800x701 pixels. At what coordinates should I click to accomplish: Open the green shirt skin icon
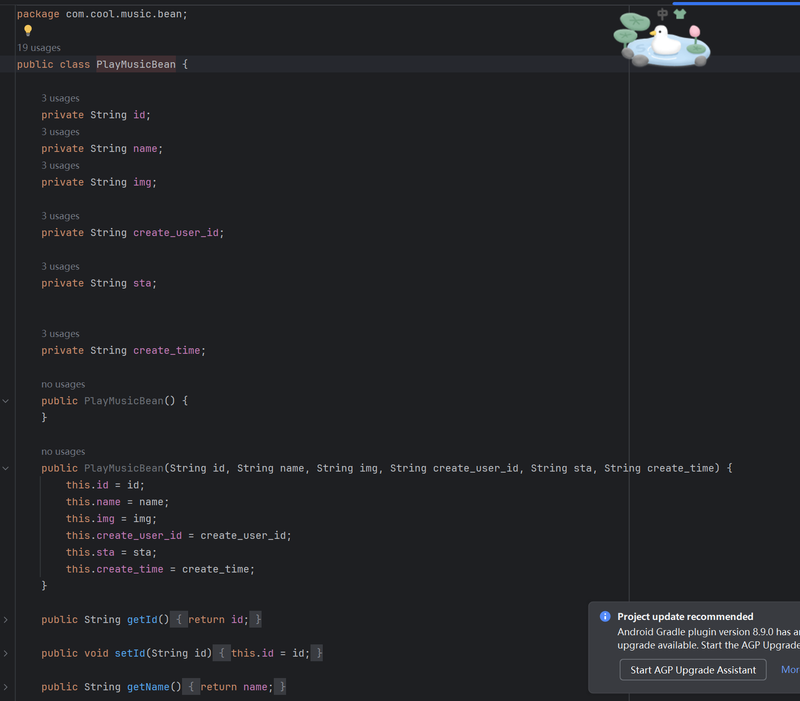pos(680,14)
